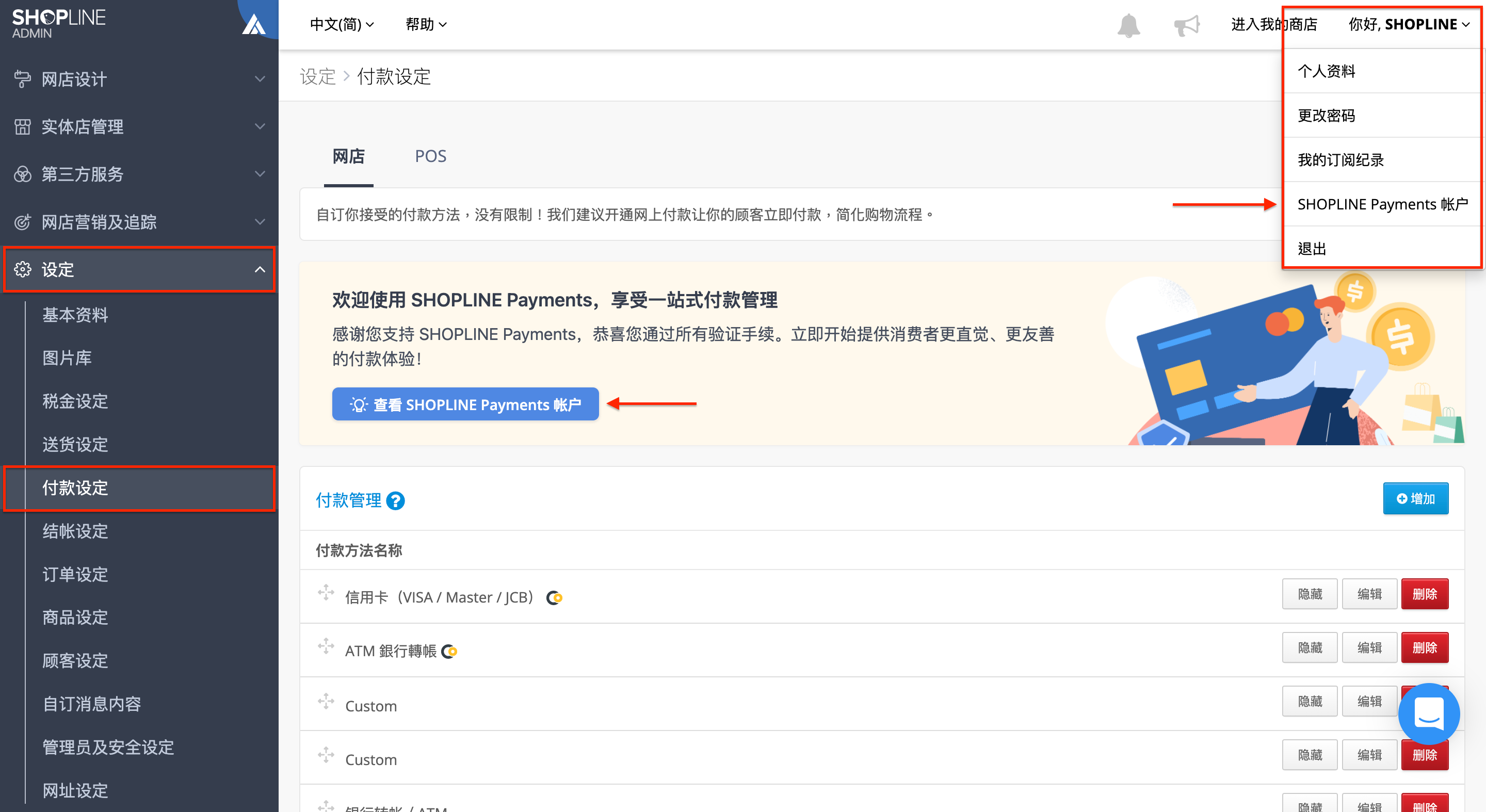Edit the first Custom payment method
This screenshot has width=1486, height=812.
click(1369, 701)
